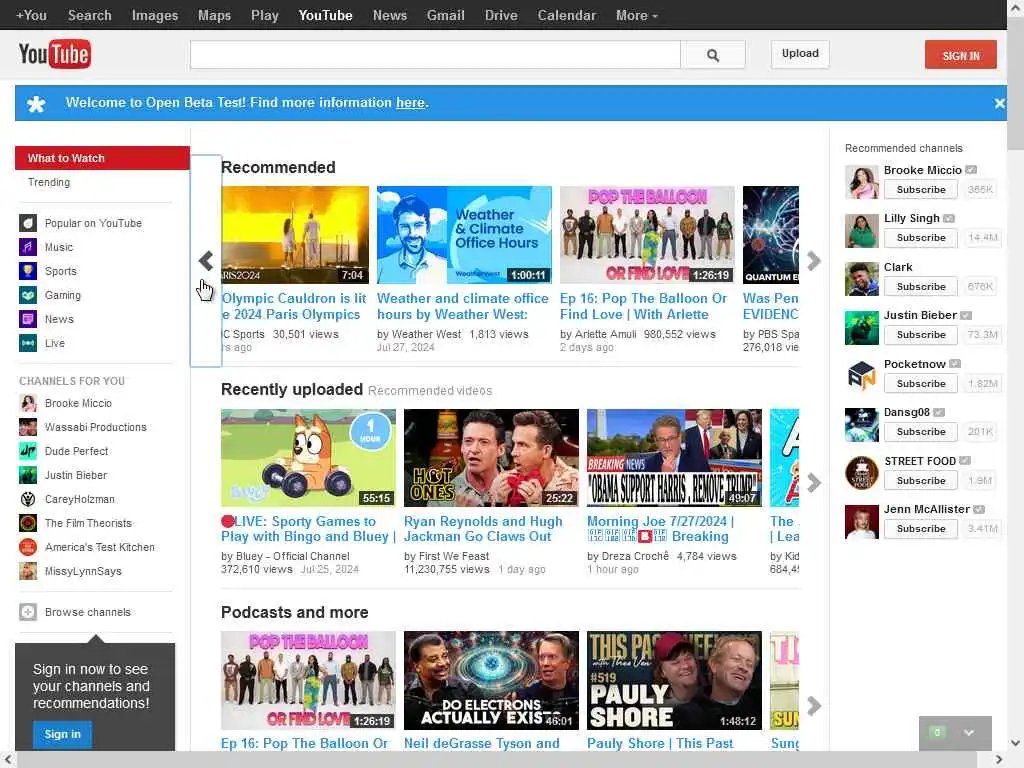Open the Olympic Cauldron video thumbnail
1024x768 pixels.
(x=295, y=235)
